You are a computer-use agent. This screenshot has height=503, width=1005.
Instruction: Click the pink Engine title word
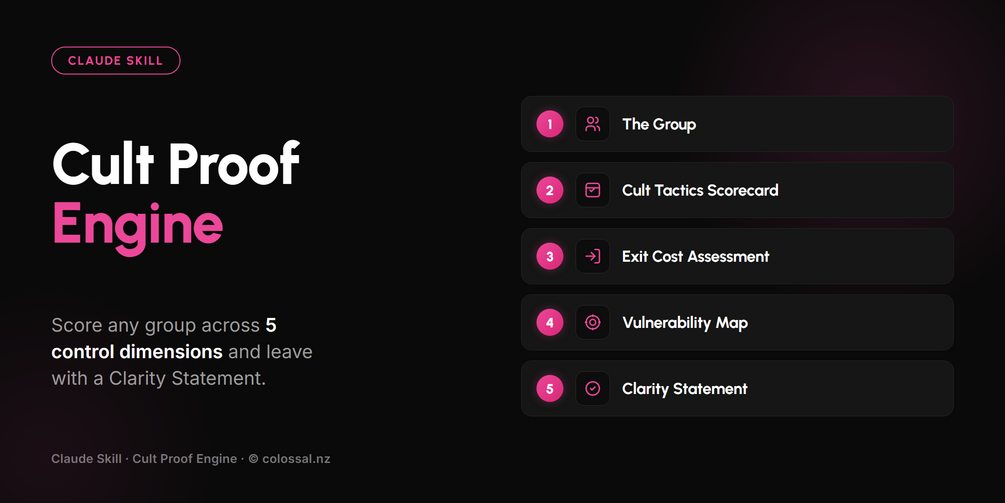(x=137, y=225)
